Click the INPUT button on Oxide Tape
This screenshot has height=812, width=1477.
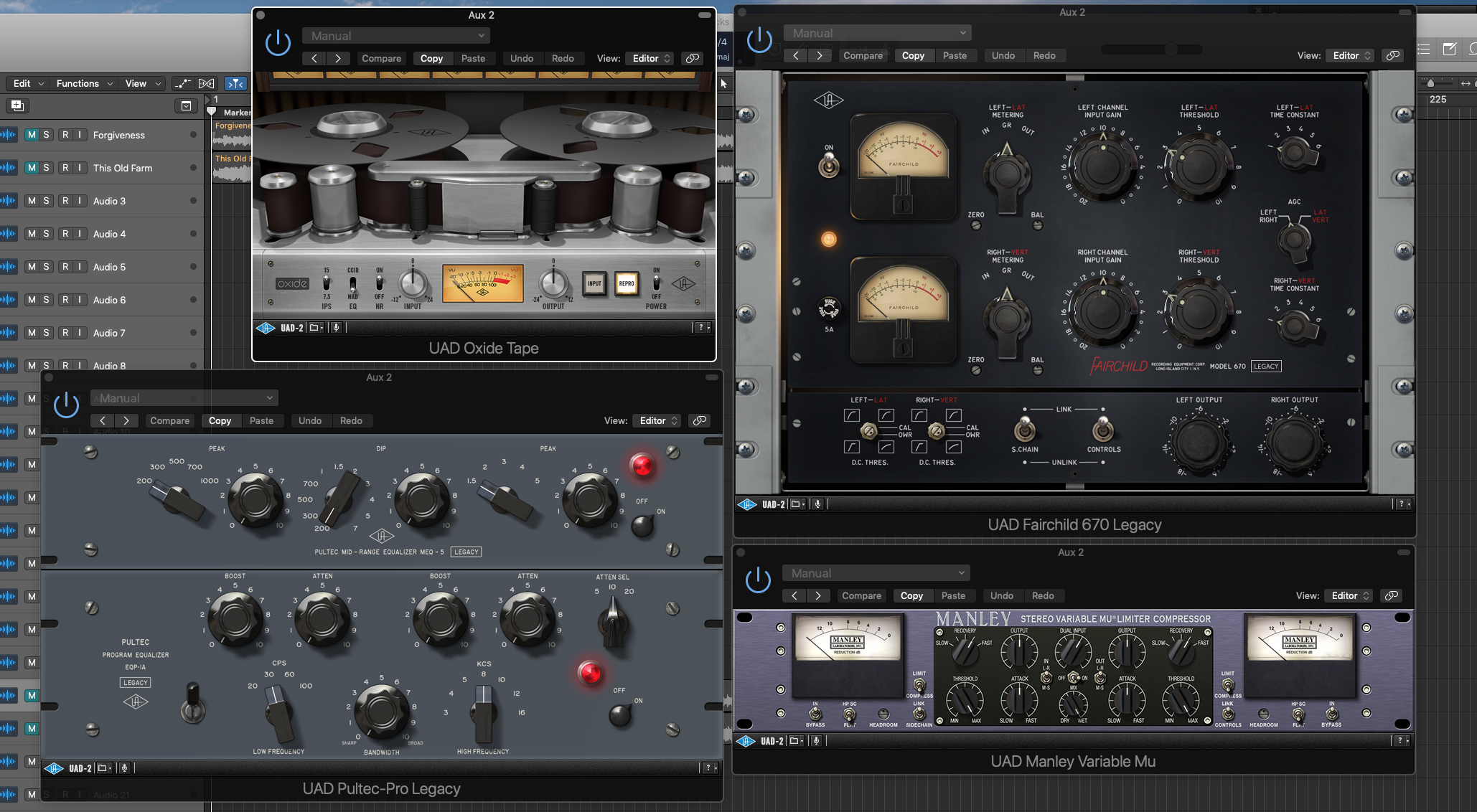click(594, 283)
